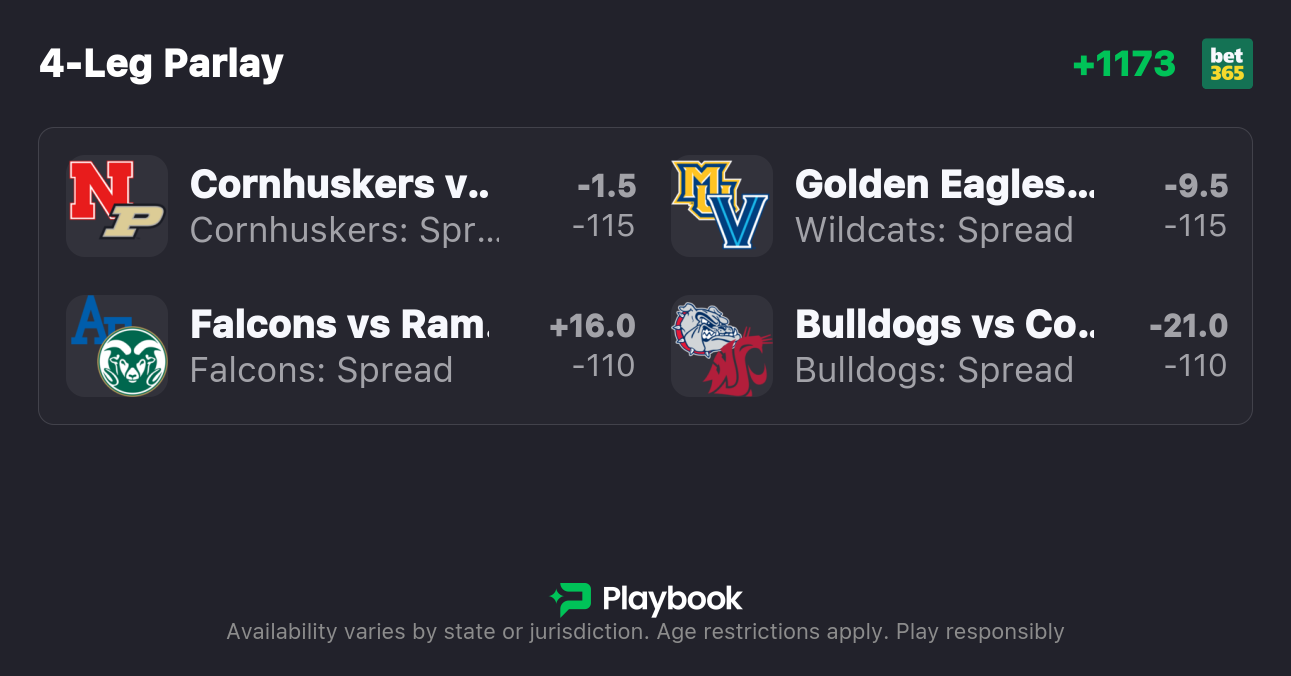
Task: Click the +16.0 Falcons spread value
Action: click(592, 326)
